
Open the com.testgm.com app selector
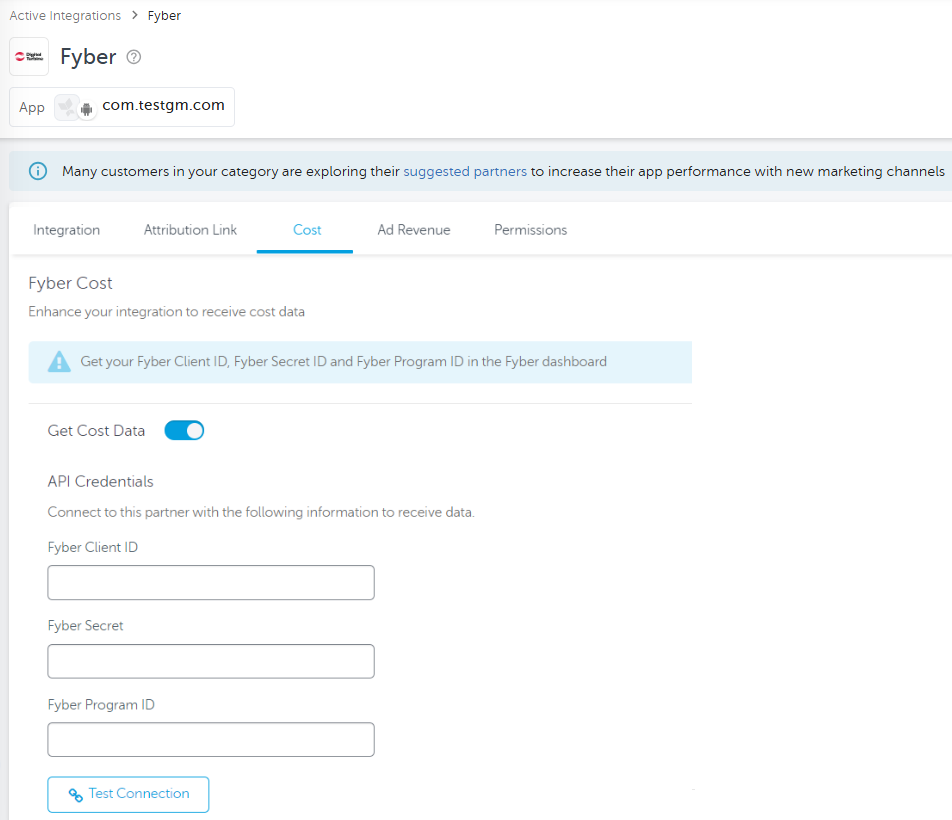tap(122, 107)
